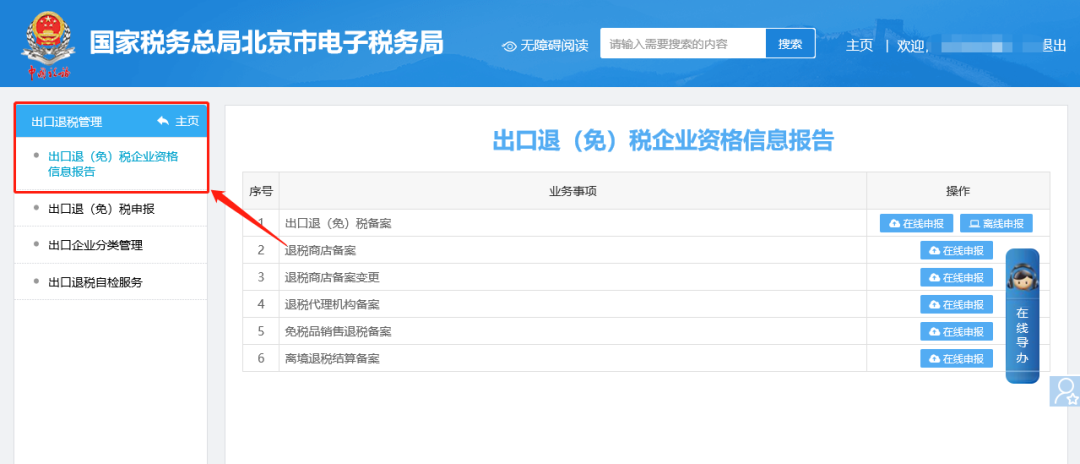
Task: Click the back arrow icon beside 主页 in sidebar
Action: coord(163,121)
